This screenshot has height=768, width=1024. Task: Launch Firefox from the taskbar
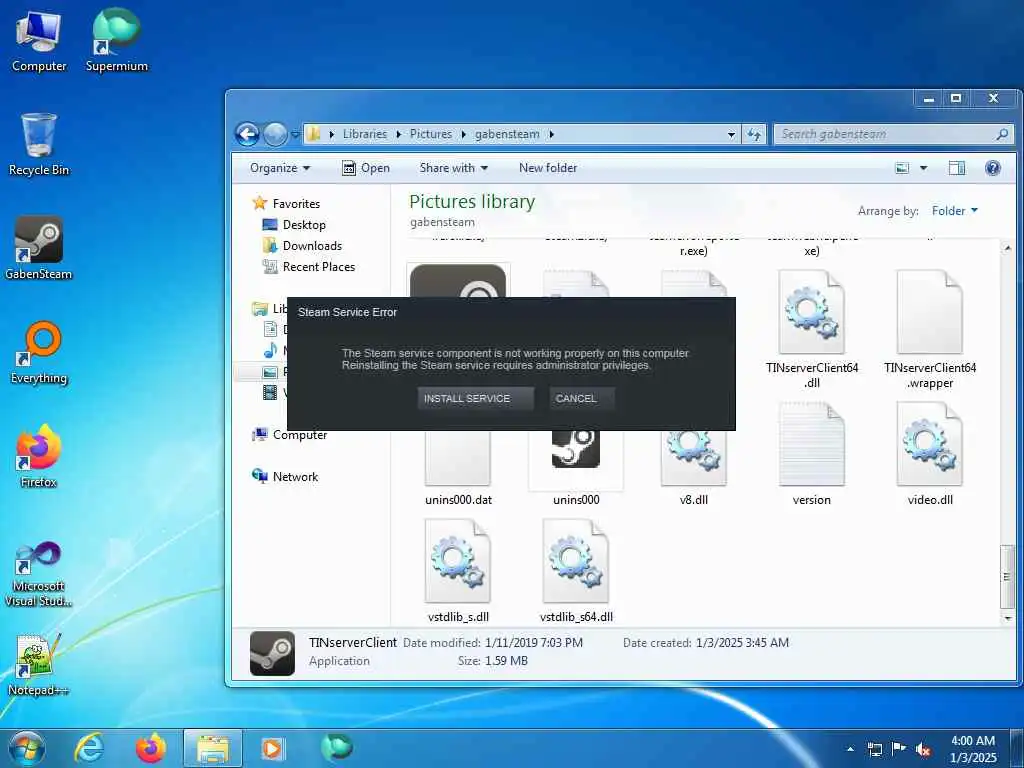(150, 748)
